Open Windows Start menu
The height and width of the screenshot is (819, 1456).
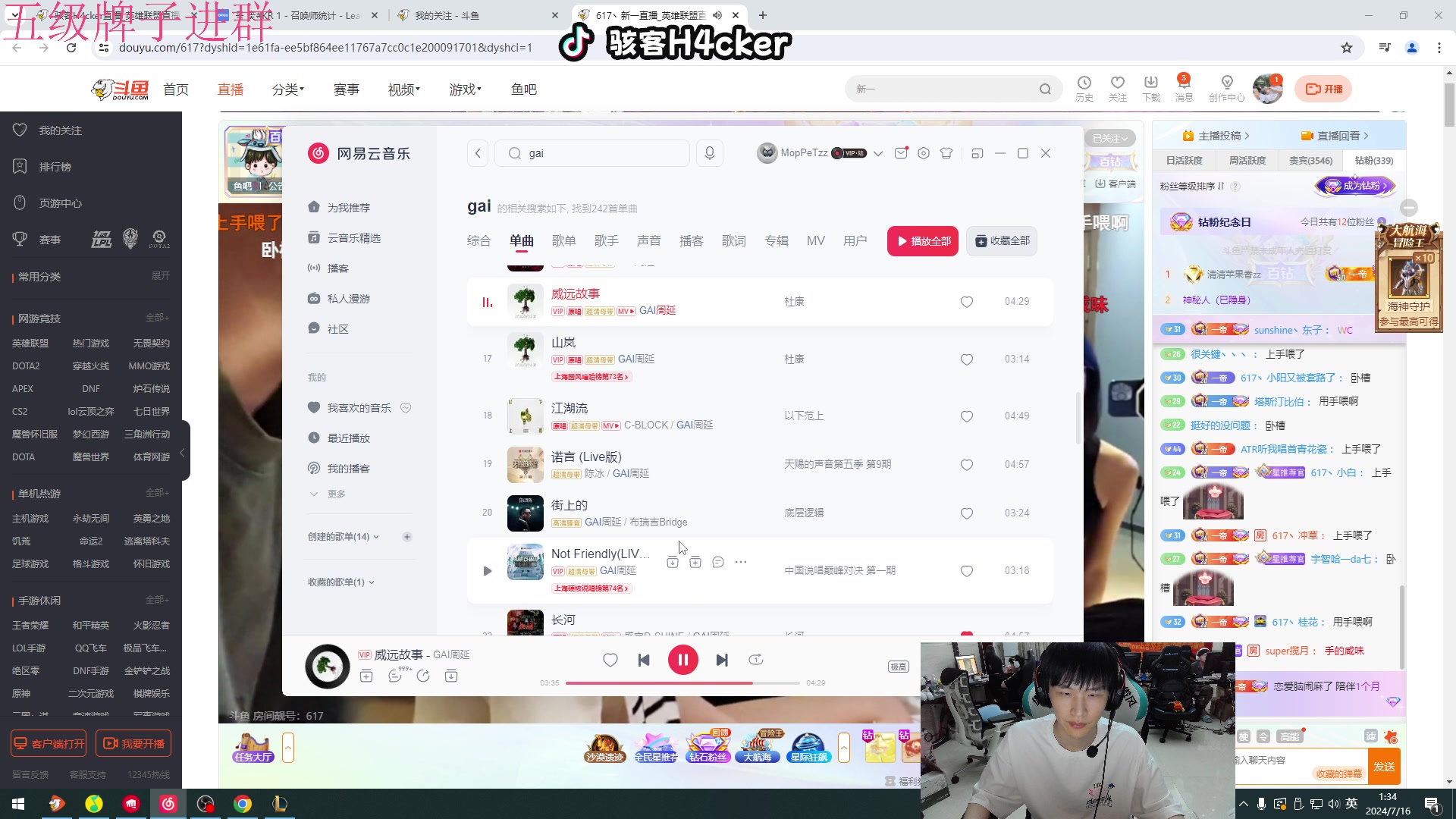(x=18, y=804)
